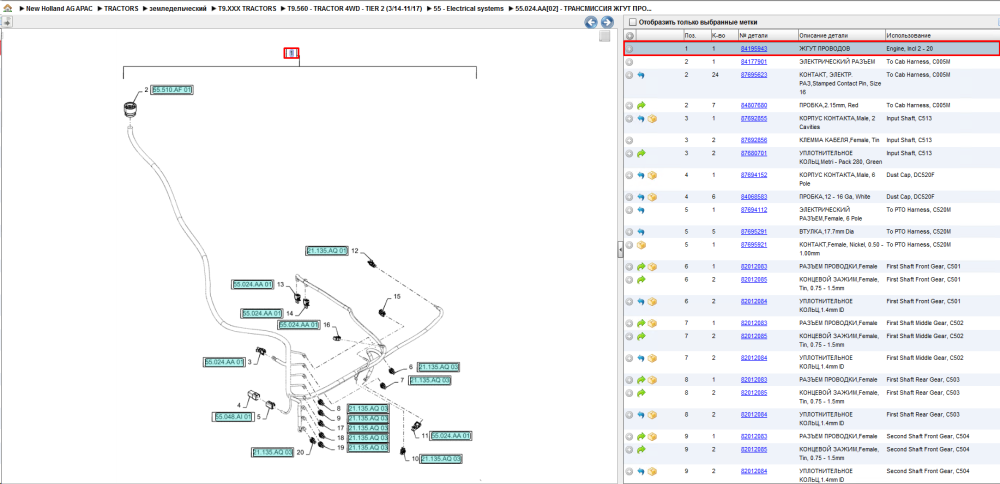This screenshot has height=484, width=1000.
Task: Enable 'Отобразить только выбранные метки' checkbox
Action: tap(633, 22)
